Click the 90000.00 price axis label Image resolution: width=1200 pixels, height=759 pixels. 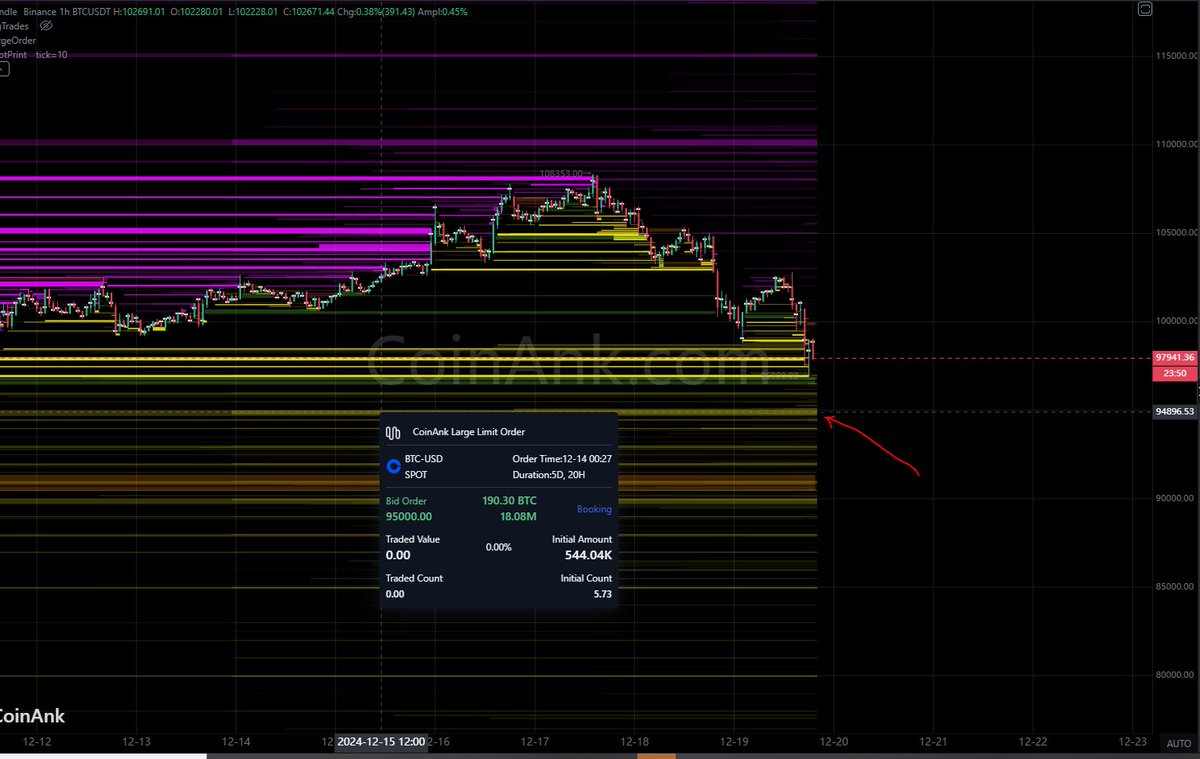coord(1176,498)
